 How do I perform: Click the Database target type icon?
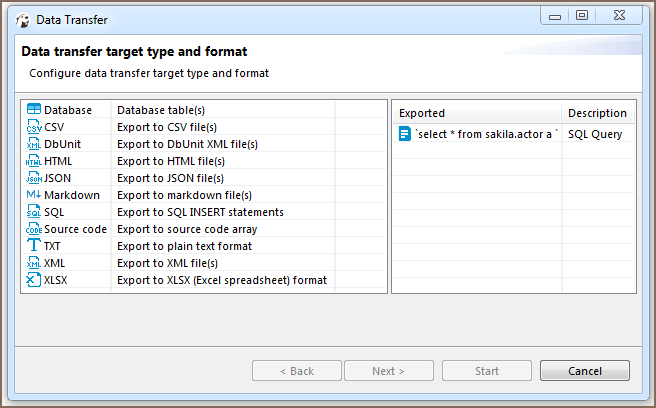(34, 110)
